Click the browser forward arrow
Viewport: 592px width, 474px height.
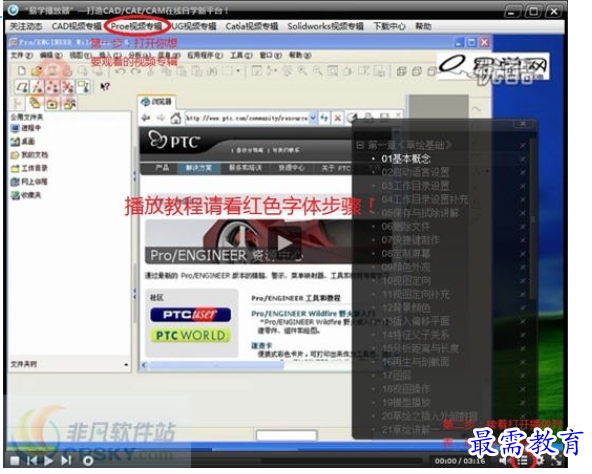pos(160,118)
